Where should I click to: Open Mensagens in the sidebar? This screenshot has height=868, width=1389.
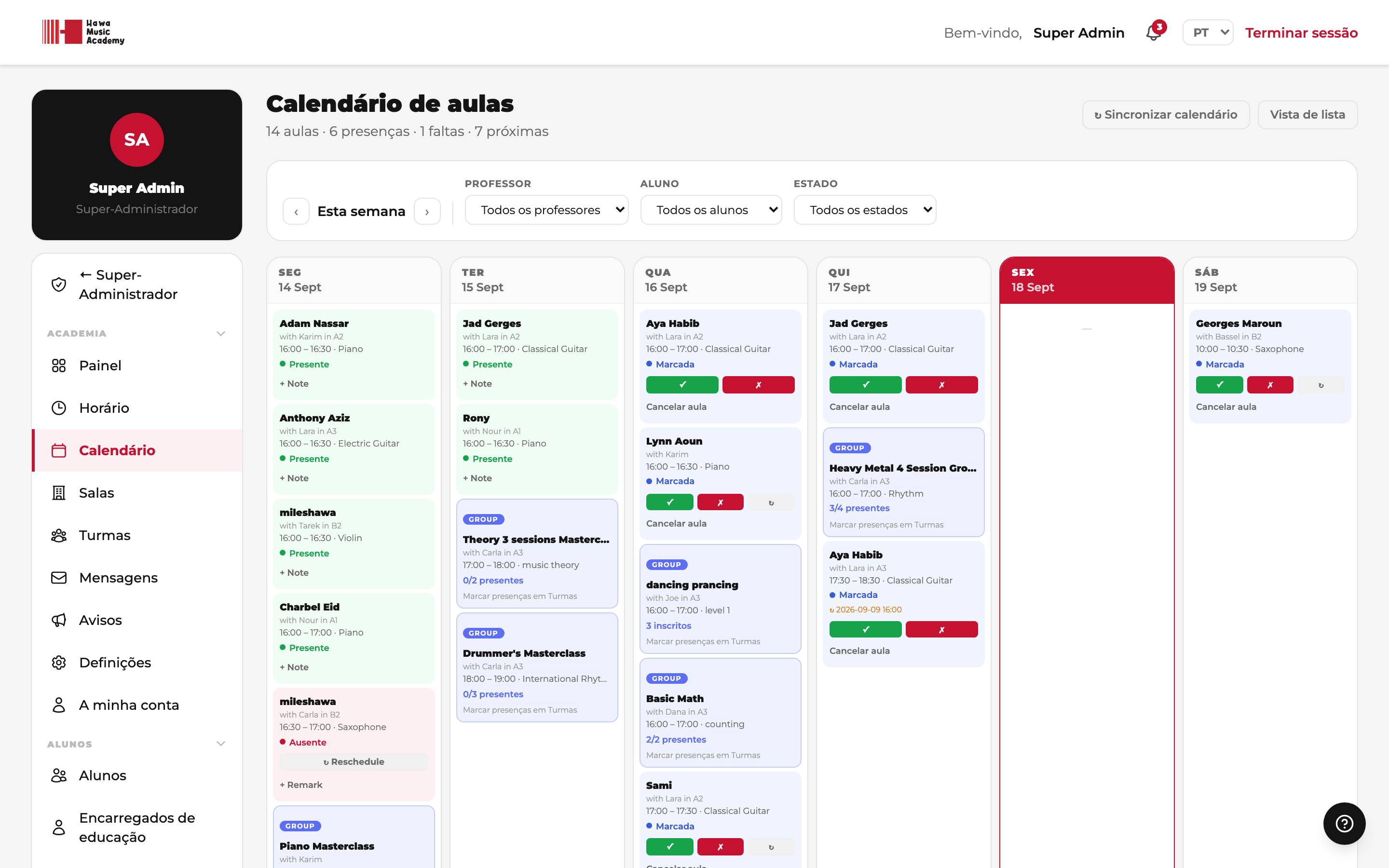tap(136, 578)
